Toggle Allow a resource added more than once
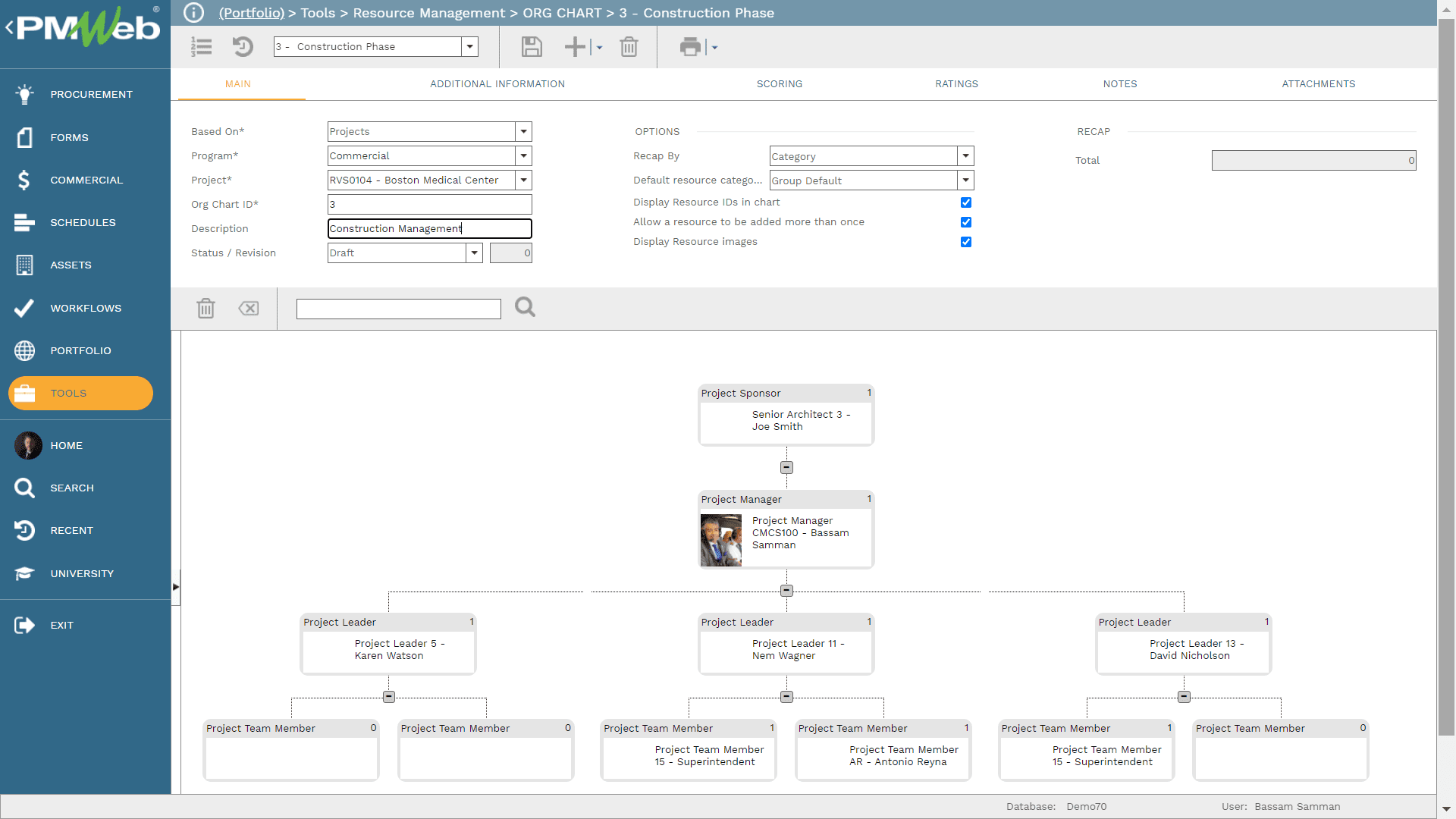Image resolution: width=1456 pixels, height=819 pixels. (x=966, y=222)
